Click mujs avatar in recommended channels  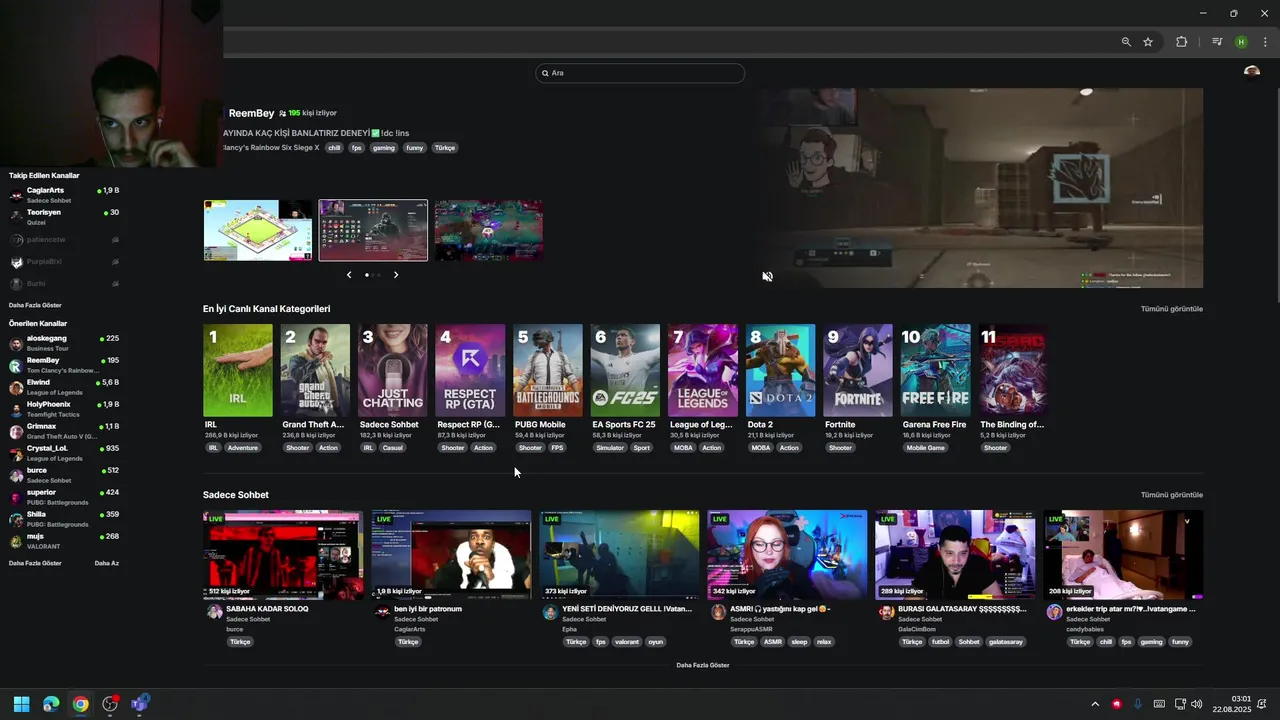click(16, 541)
